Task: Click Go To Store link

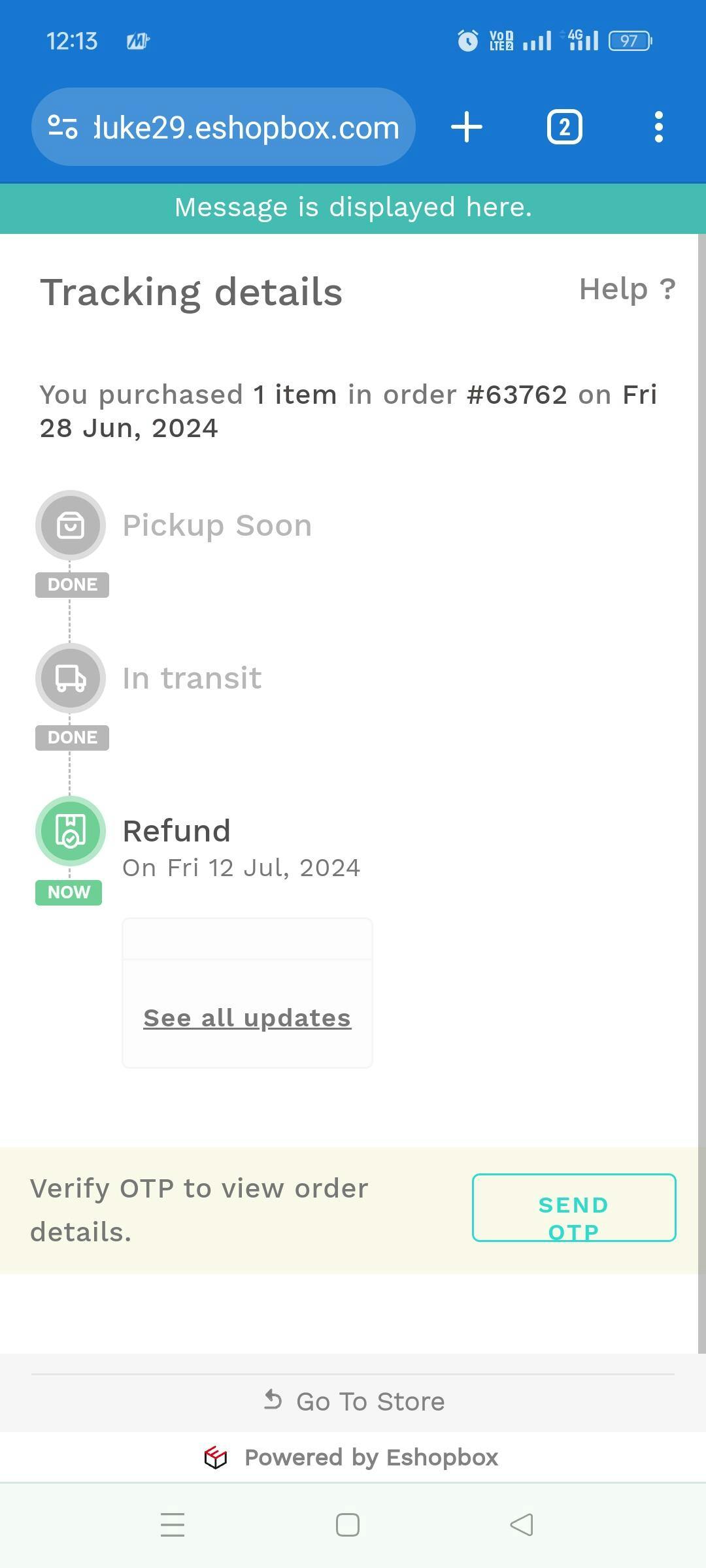Action: (354, 1401)
